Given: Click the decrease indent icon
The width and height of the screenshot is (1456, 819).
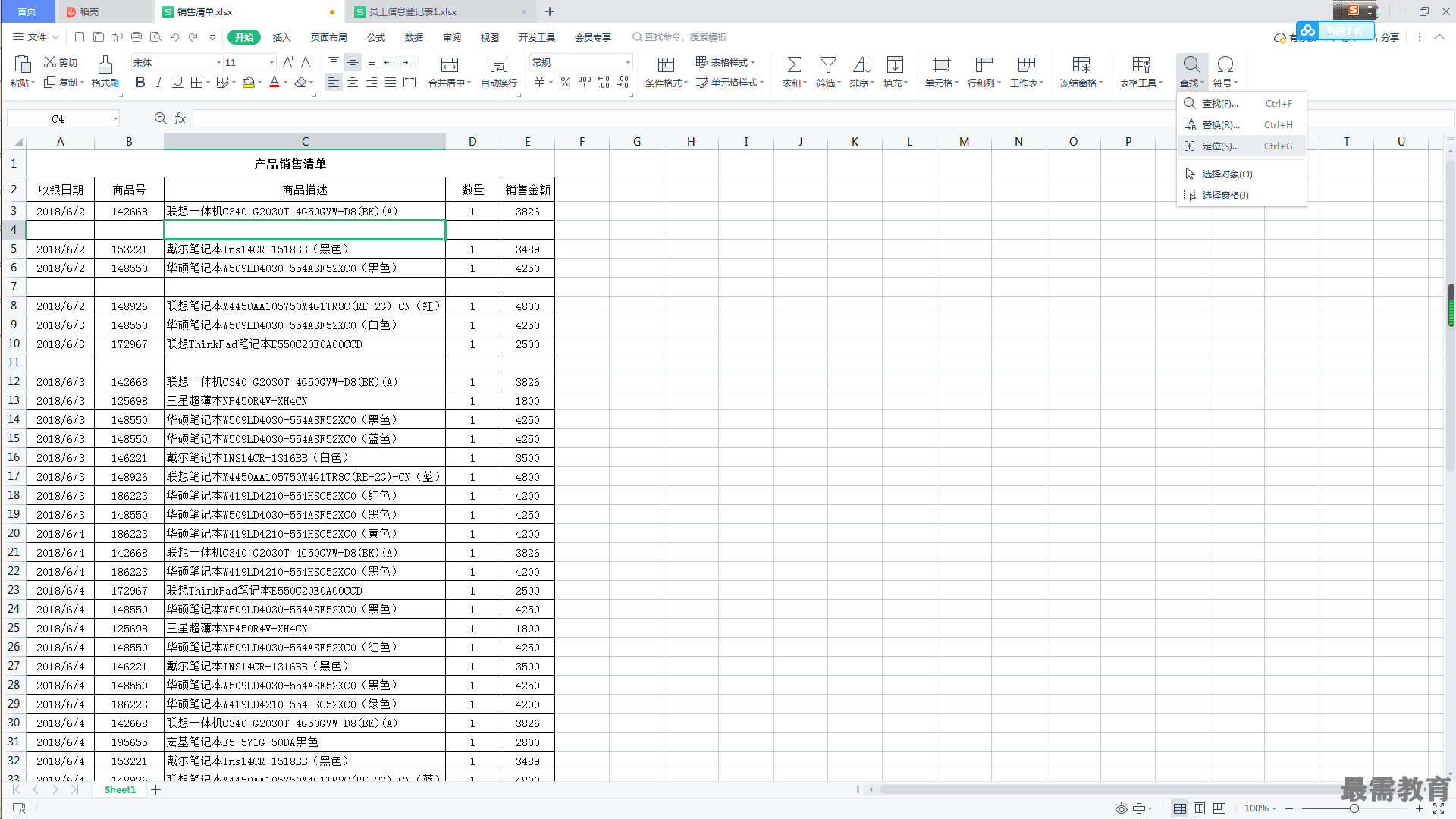Looking at the screenshot, I should (x=391, y=62).
